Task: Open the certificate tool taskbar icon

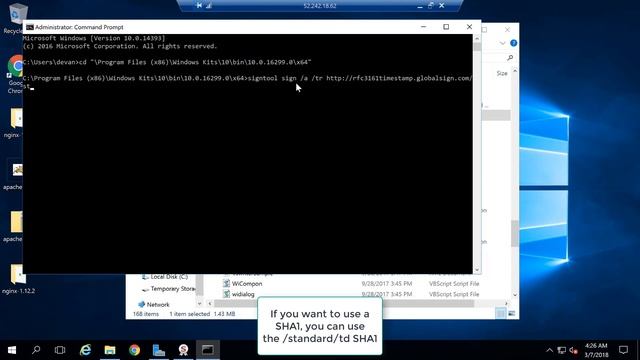Action: [183, 350]
